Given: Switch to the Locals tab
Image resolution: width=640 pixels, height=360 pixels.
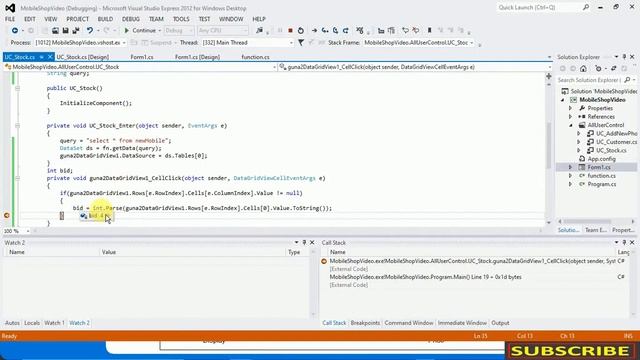Looking at the screenshot, I should click(32, 323).
